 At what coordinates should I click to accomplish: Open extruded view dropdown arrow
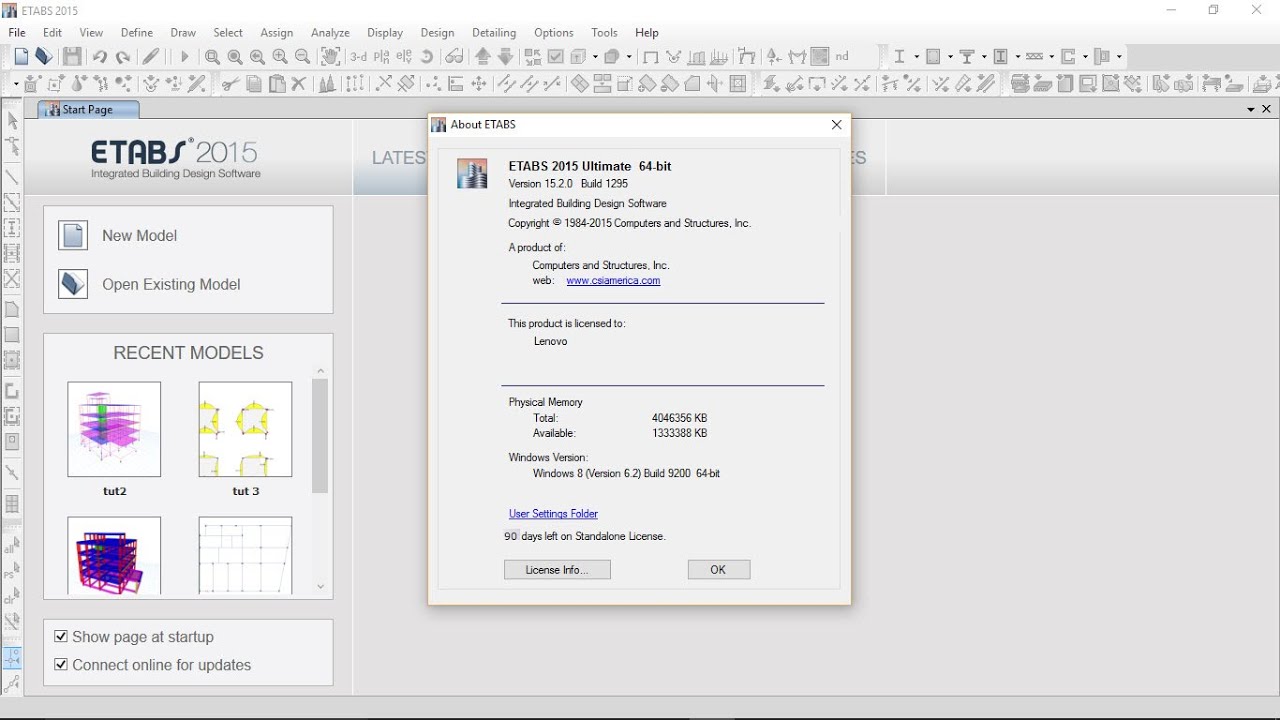(x=595, y=57)
